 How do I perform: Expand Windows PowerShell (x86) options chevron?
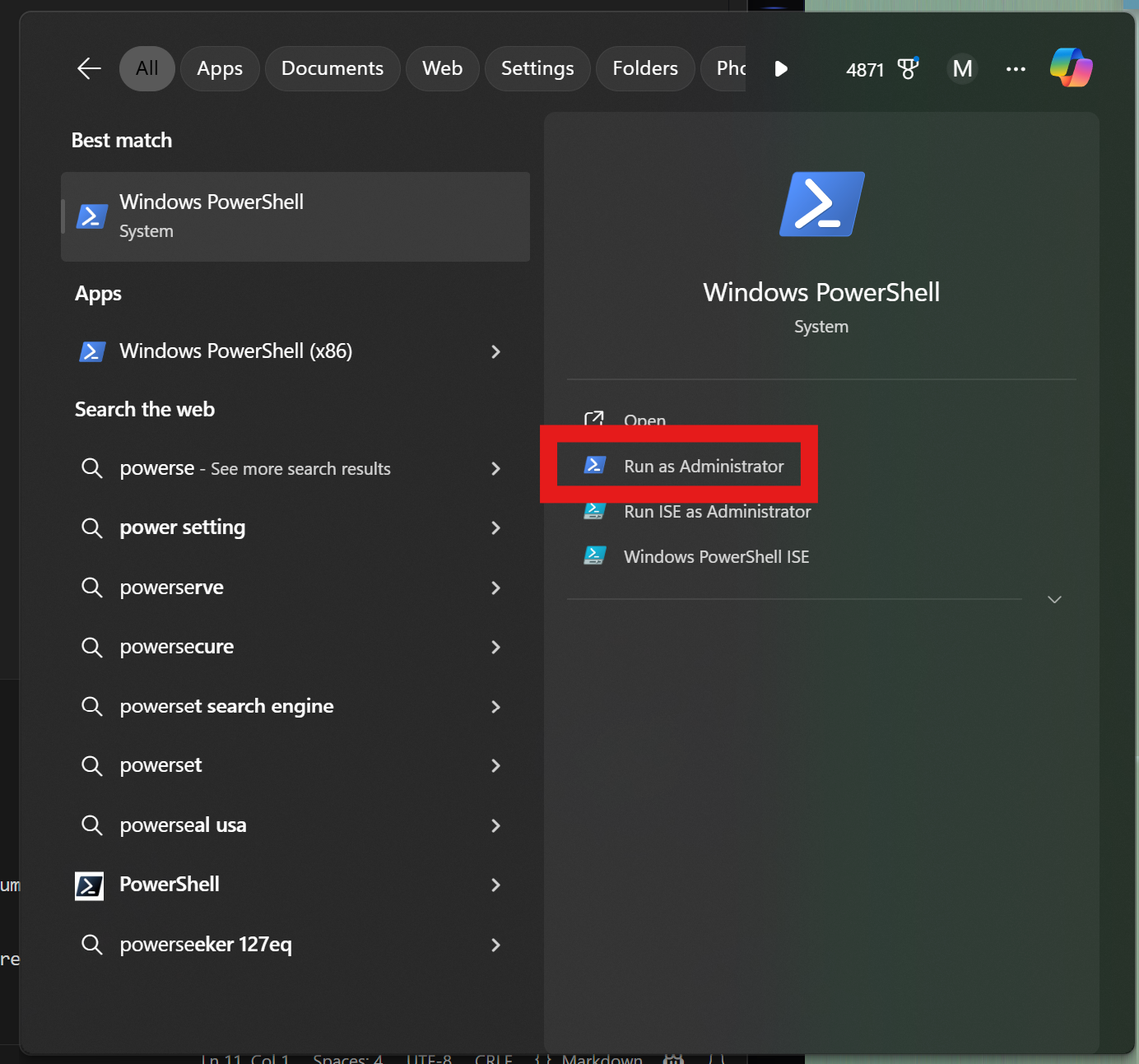(x=495, y=351)
